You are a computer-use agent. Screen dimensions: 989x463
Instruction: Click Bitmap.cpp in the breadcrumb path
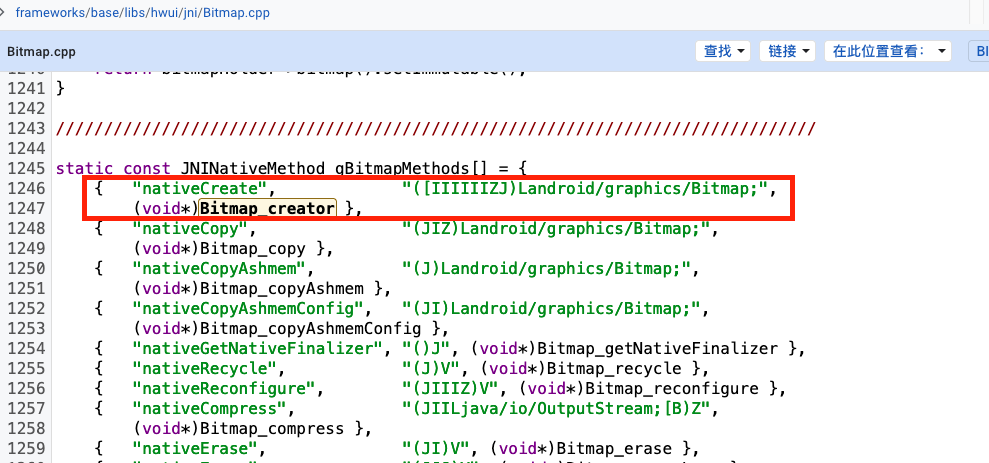click(237, 12)
